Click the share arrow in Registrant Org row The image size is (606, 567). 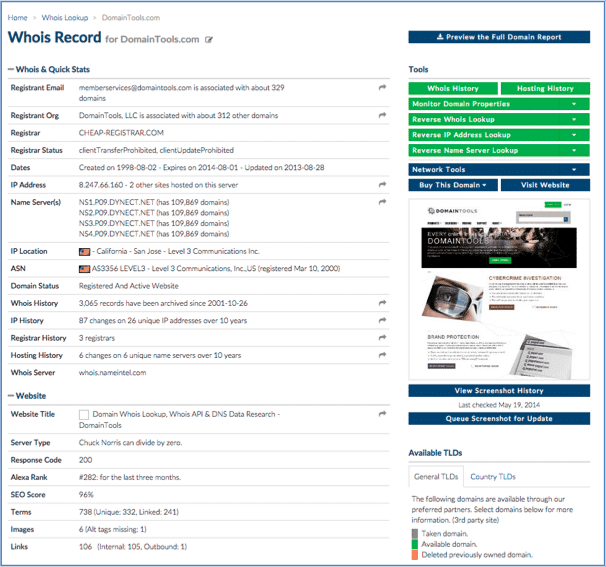(x=382, y=115)
